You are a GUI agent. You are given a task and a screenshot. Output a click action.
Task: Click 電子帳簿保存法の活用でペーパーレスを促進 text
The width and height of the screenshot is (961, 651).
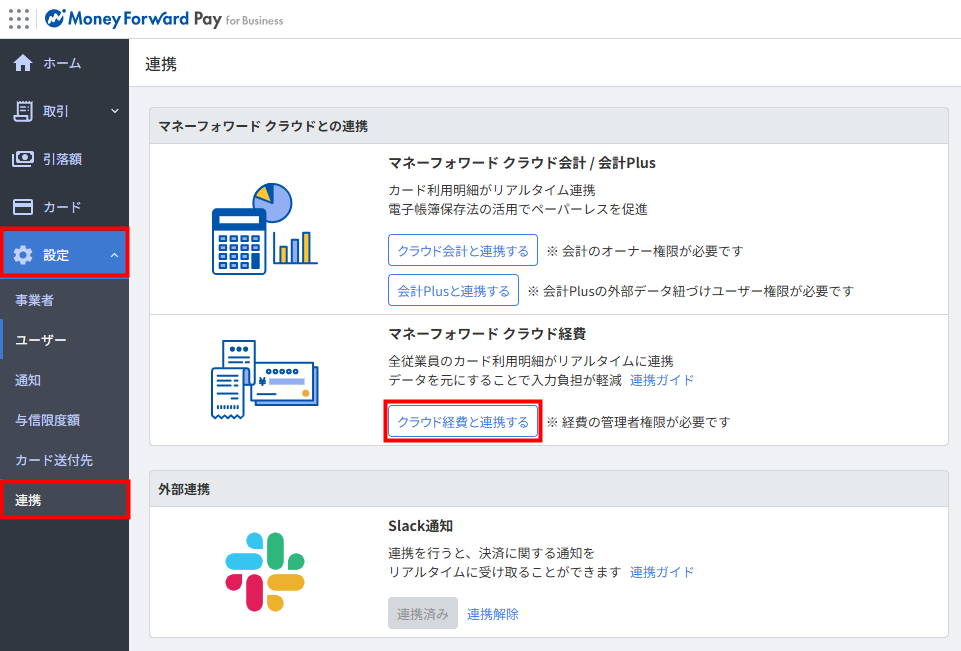point(518,209)
